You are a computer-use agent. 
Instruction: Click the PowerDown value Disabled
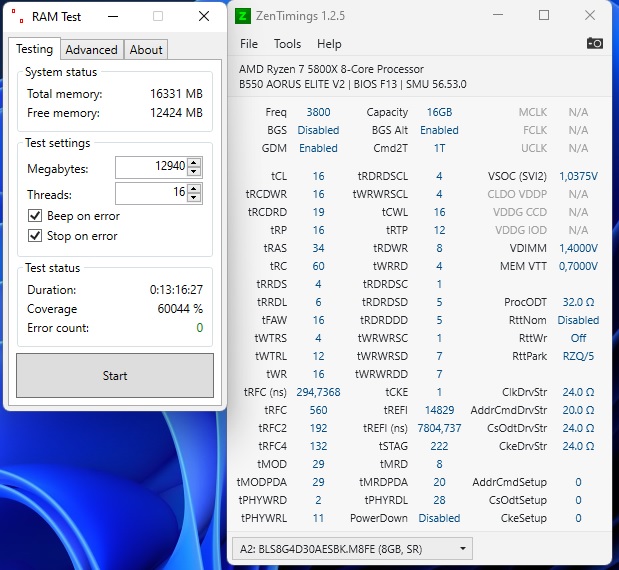[439, 518]
